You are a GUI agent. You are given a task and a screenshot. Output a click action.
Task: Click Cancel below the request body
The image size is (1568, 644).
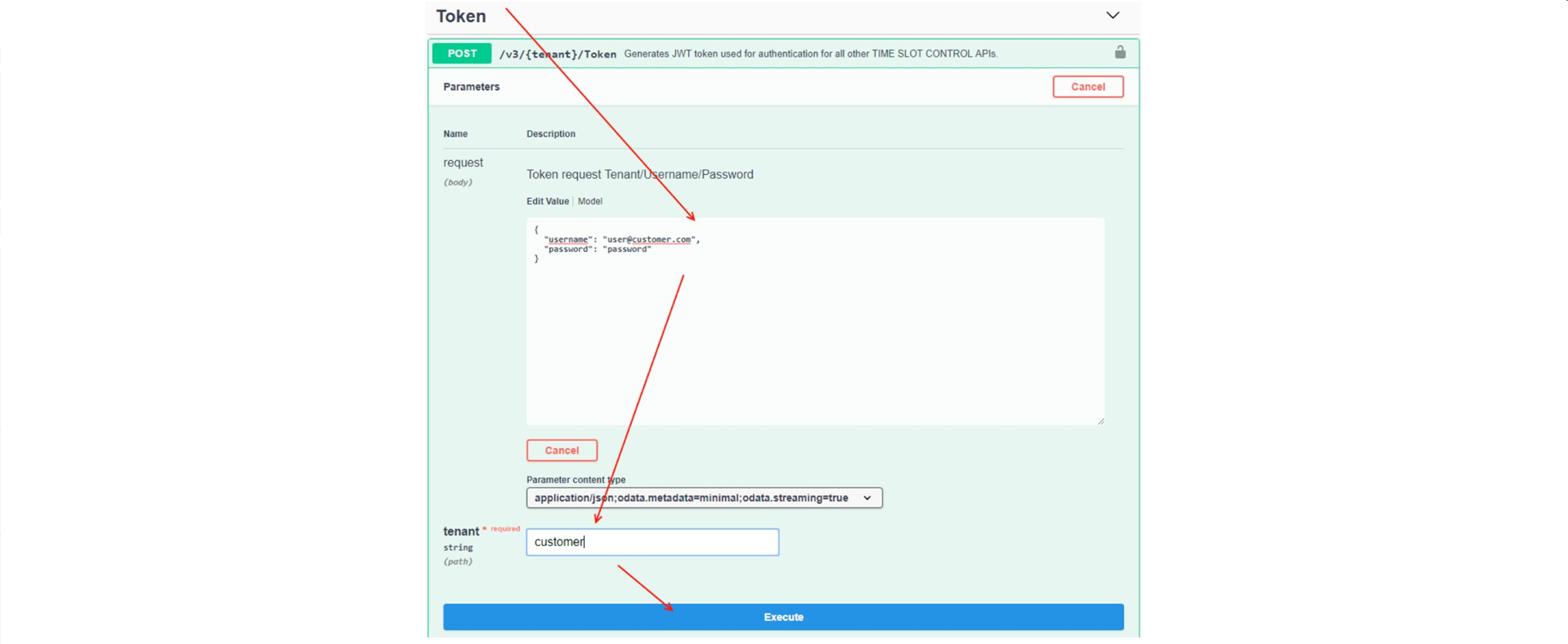pos(562,450)
